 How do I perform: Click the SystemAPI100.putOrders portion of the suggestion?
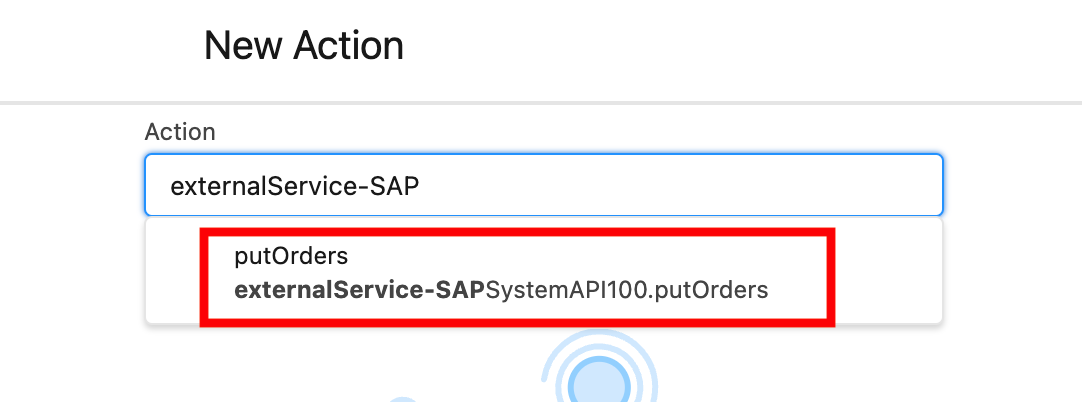point(626,290)
